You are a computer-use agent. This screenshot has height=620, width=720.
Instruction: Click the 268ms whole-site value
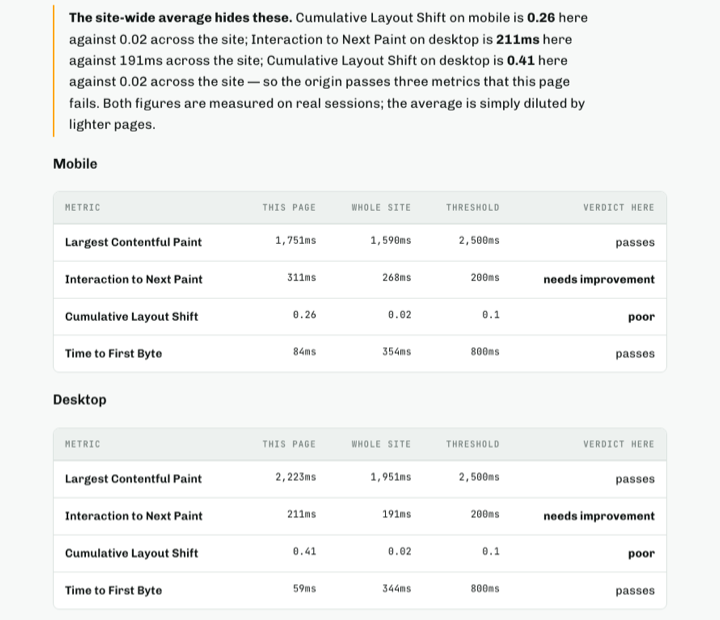click(x=397, y=278)
